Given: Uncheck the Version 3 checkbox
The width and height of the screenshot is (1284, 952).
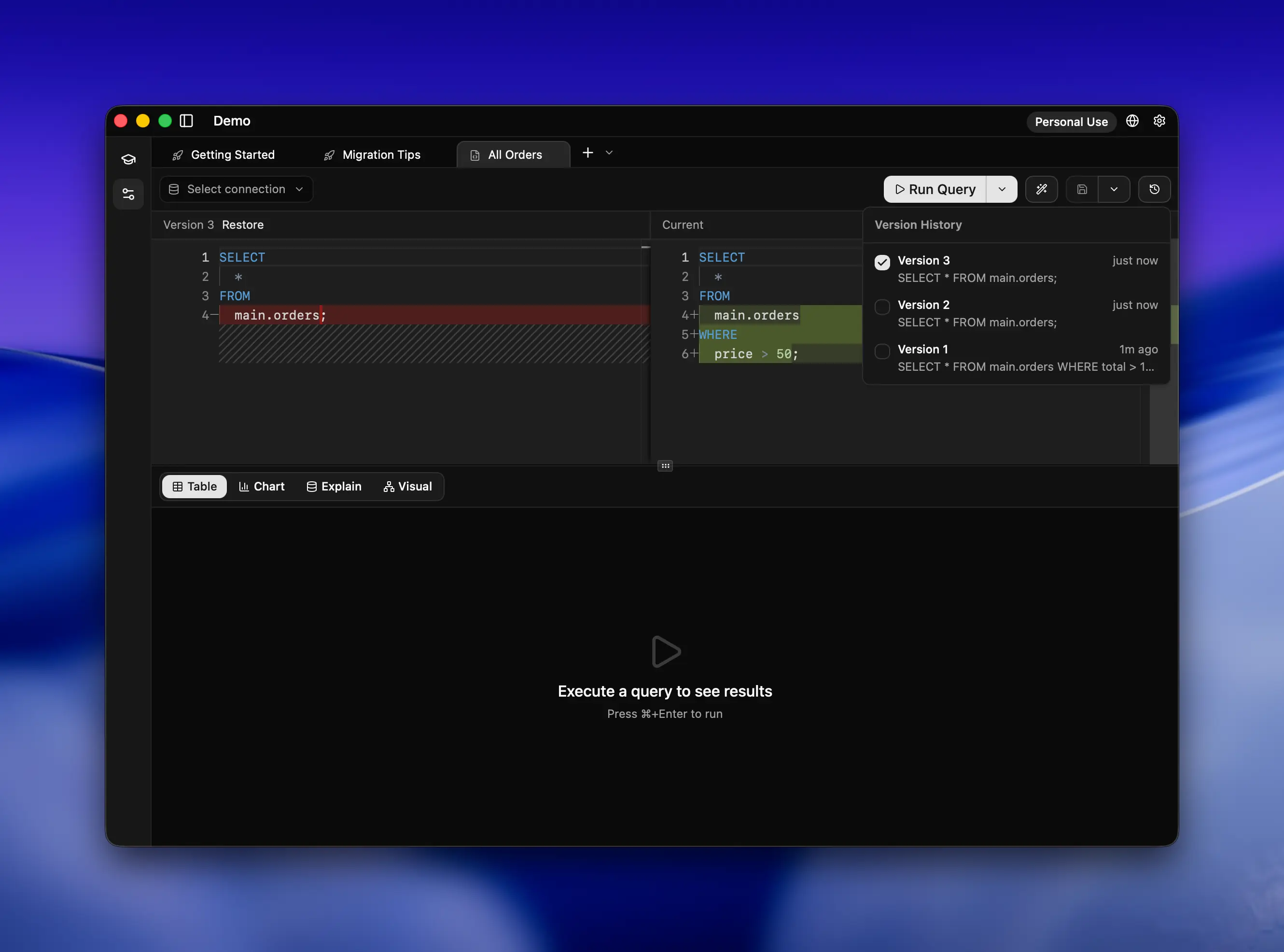Looking at the screenshot, I should (882, 262).
